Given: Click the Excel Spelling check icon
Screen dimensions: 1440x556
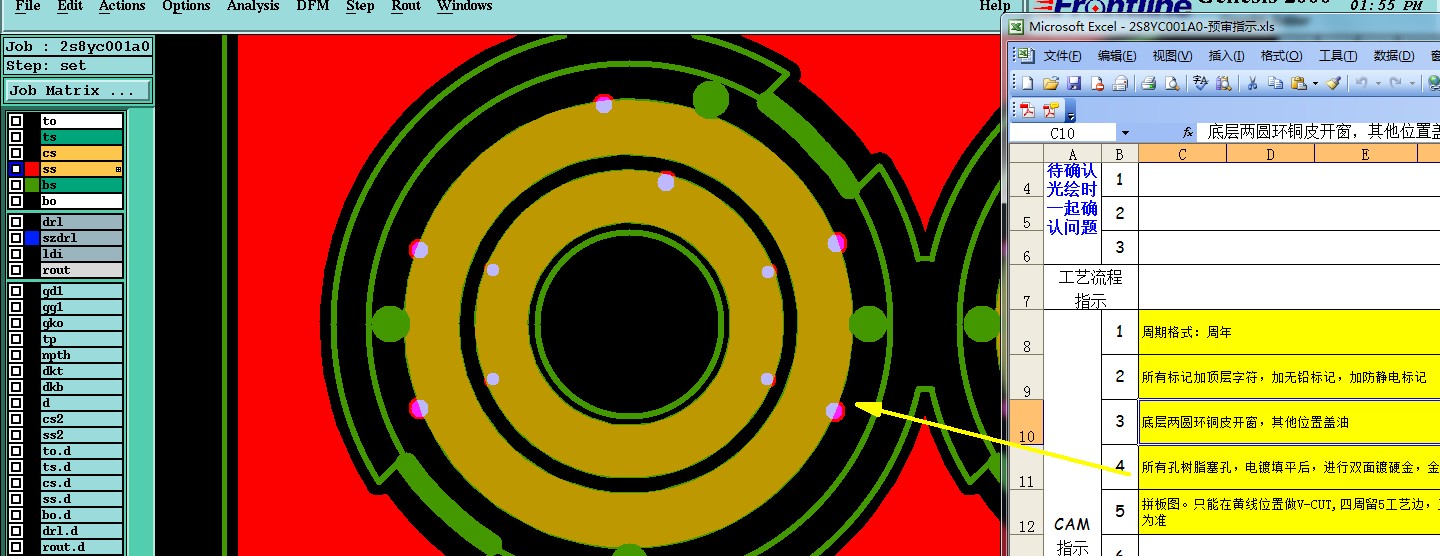Looking at the screenshot, I should point(1201,83).
